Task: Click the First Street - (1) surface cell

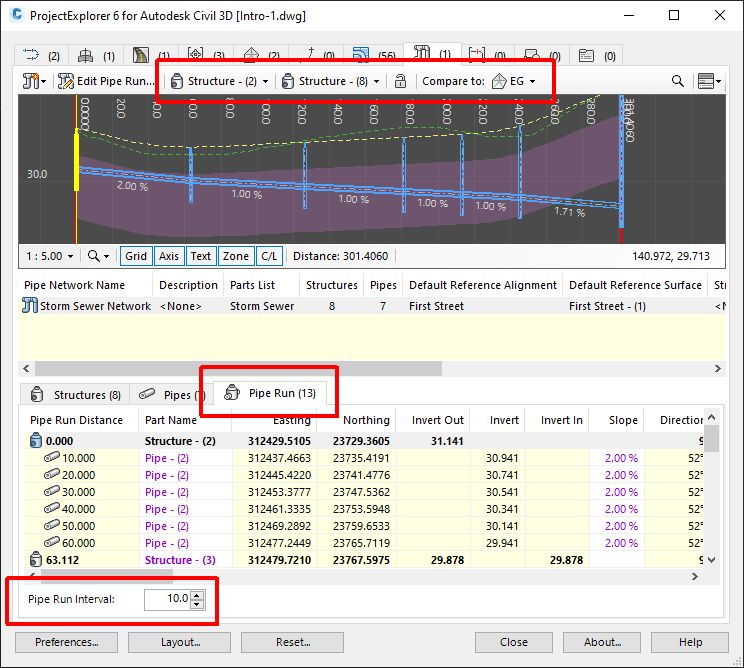Action: (607, 306)
